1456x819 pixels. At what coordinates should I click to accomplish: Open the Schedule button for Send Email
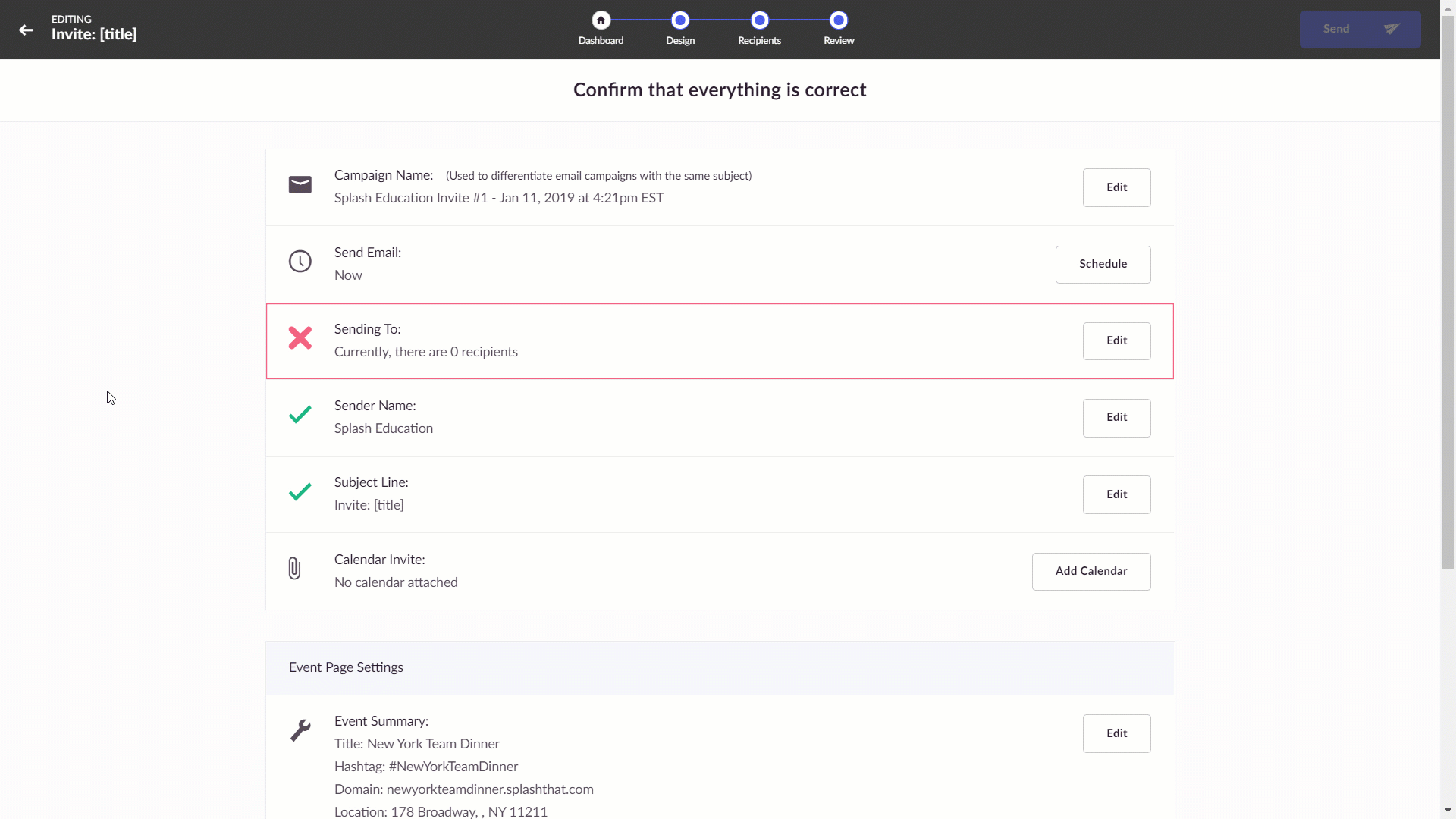coord(1103,264)
